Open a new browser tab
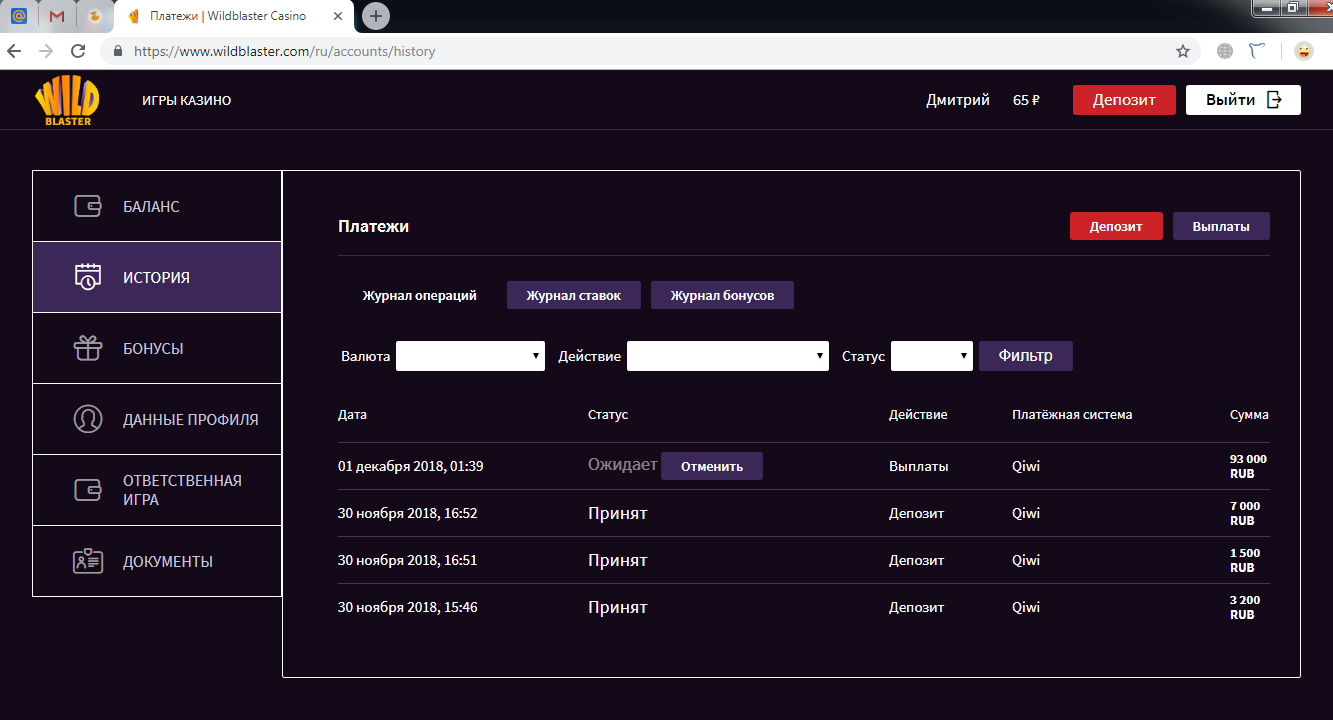Image resolution: width=1333 pixels, height=720 pixels. 376,16
